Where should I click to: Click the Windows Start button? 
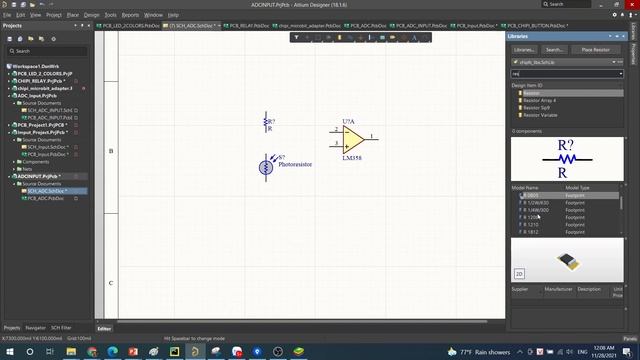pyautogui.click(x=9, y=351)
